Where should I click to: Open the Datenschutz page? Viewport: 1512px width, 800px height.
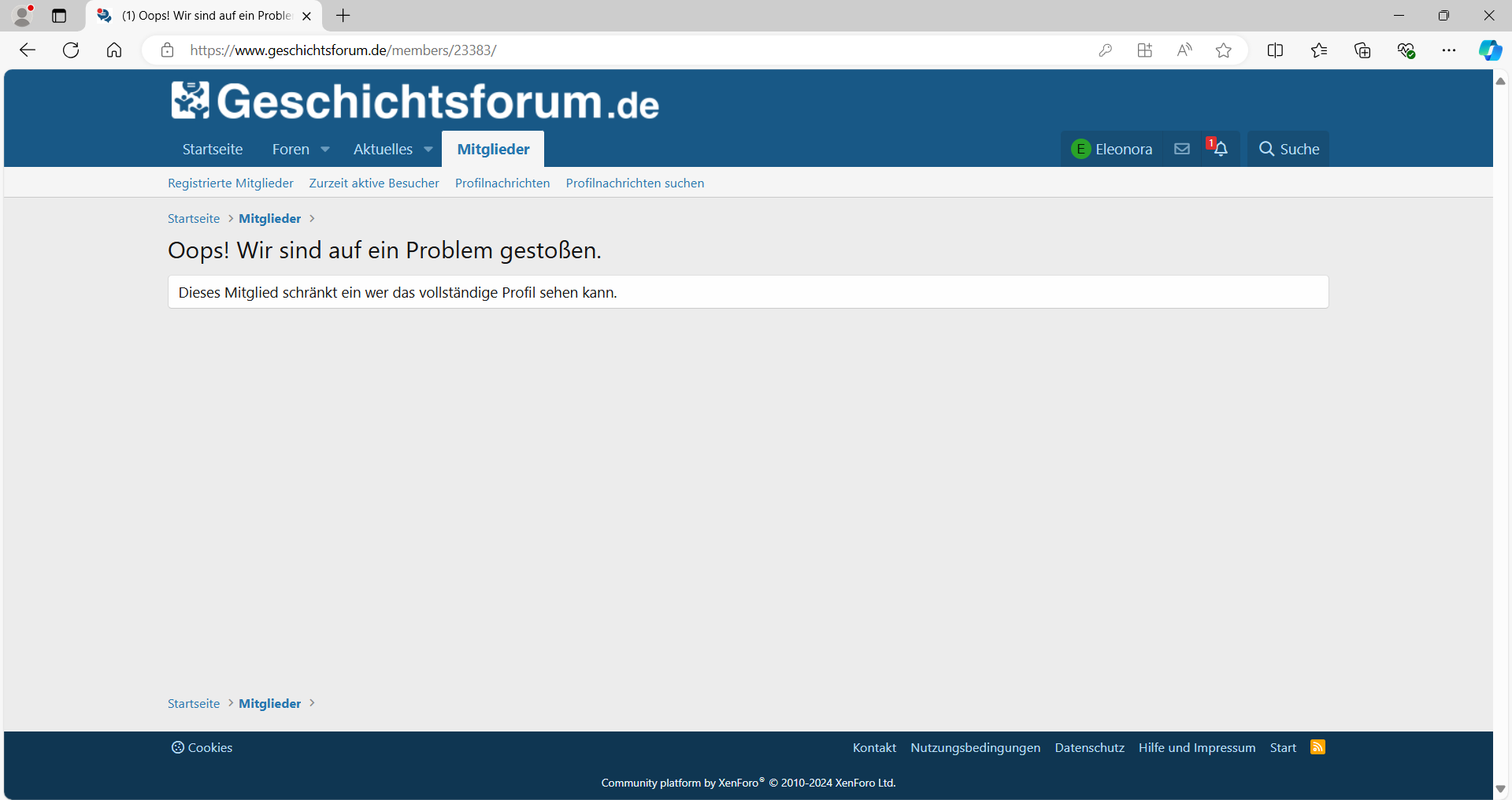click(1089, 747)
